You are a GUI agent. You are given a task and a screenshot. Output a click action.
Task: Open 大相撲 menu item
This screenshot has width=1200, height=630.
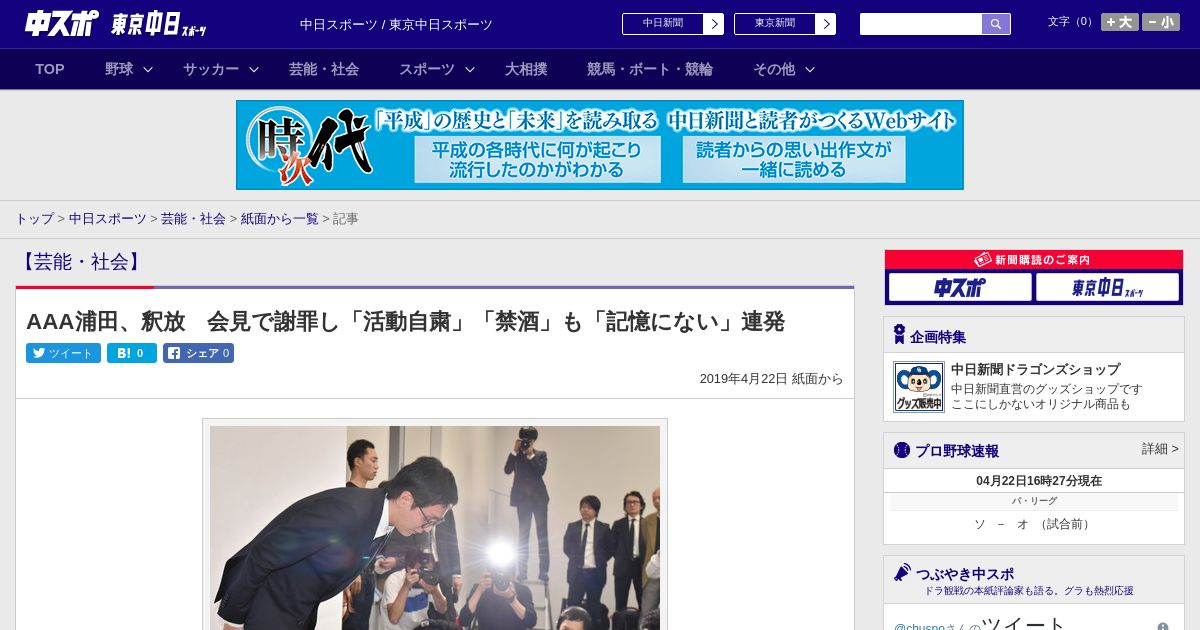point(526,69)
